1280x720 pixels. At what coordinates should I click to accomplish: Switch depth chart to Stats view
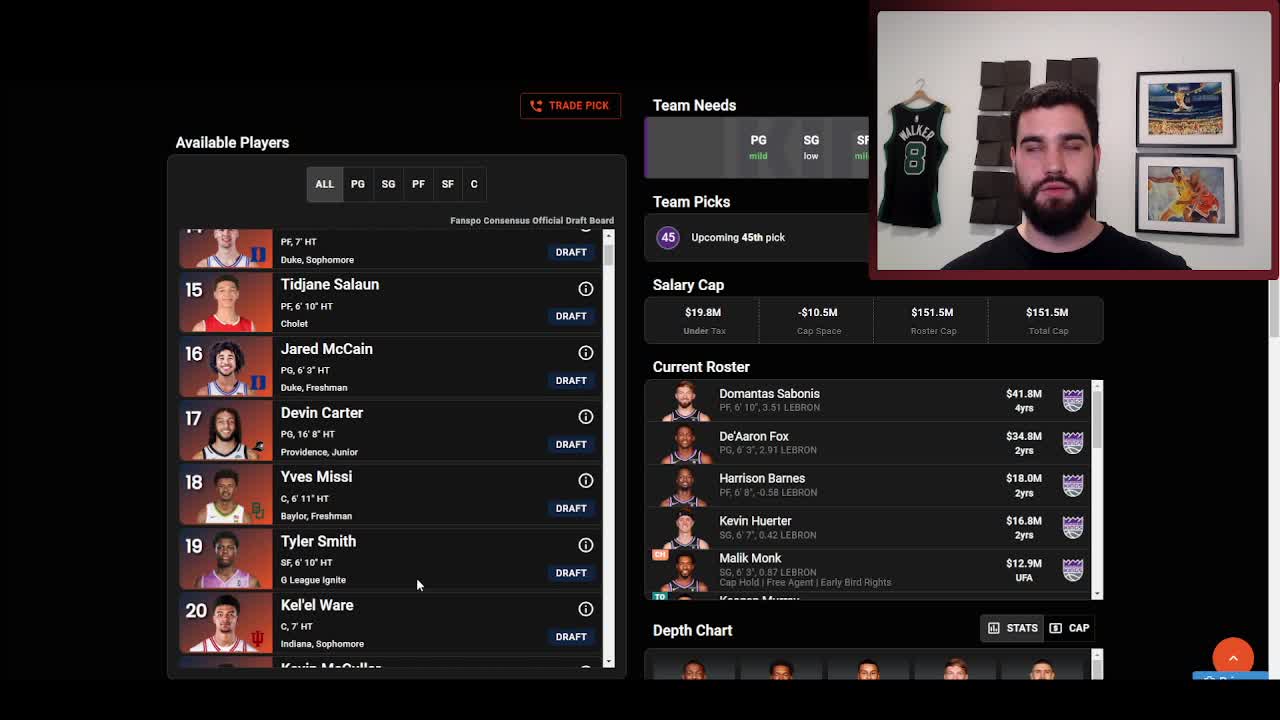point(1012,628)
